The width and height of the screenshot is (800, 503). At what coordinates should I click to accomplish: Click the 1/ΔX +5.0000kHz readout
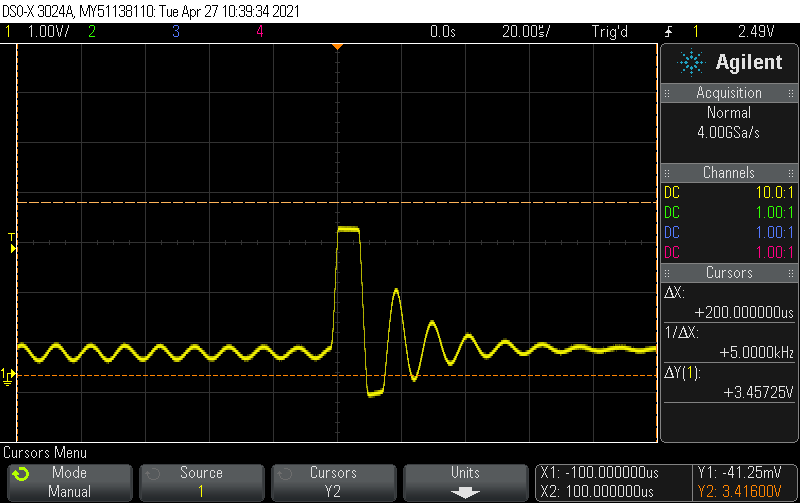tap(729, 343)
